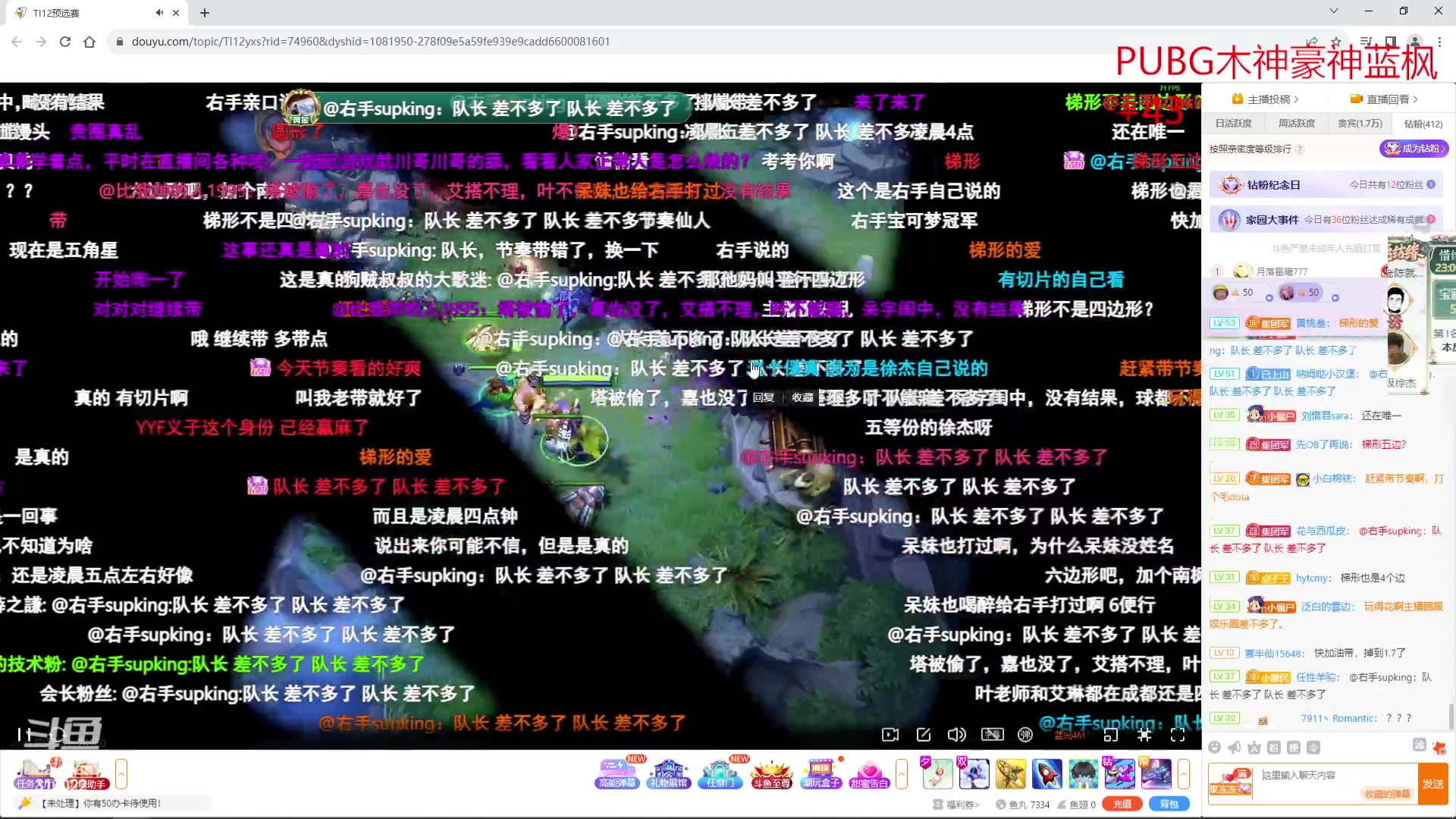The width and height of the screenshot is (1456, 819).
Task: Click the 梗 meme icon in chat toolbar
Action: [x=1294, y=748]
